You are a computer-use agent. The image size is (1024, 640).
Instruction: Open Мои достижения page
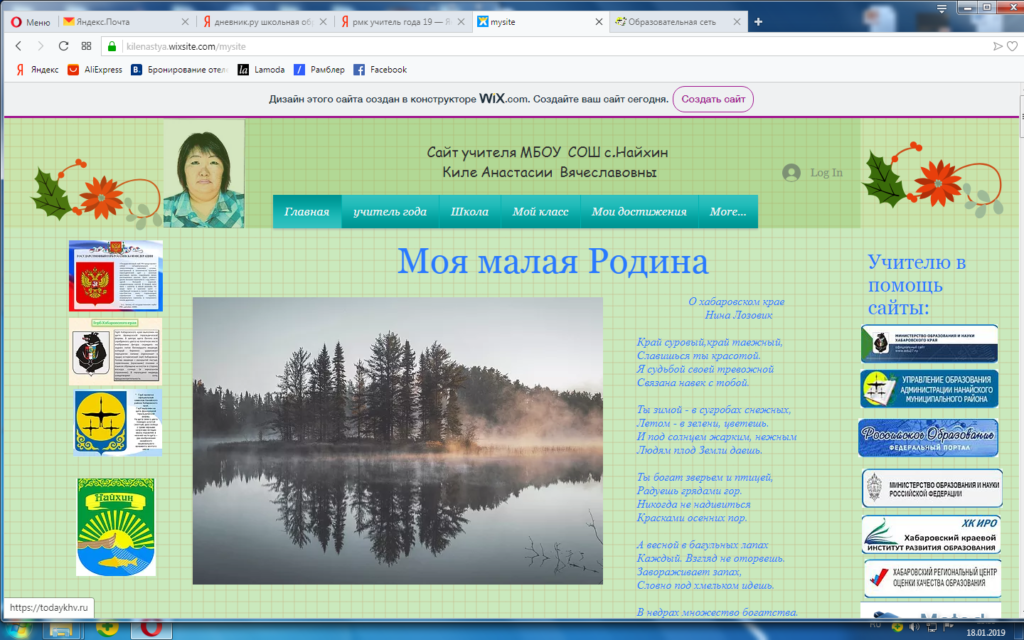pyautogui.click(x=638, y=212)
